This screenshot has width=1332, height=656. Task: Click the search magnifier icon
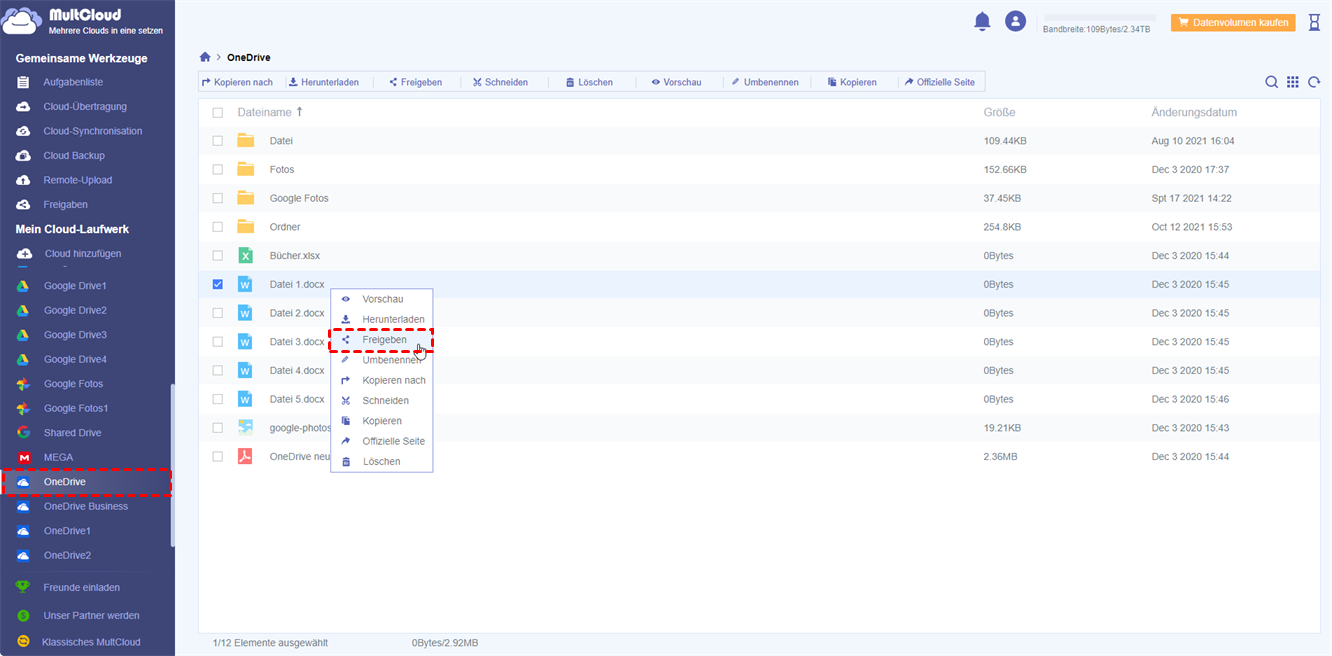click(1271, 82)
